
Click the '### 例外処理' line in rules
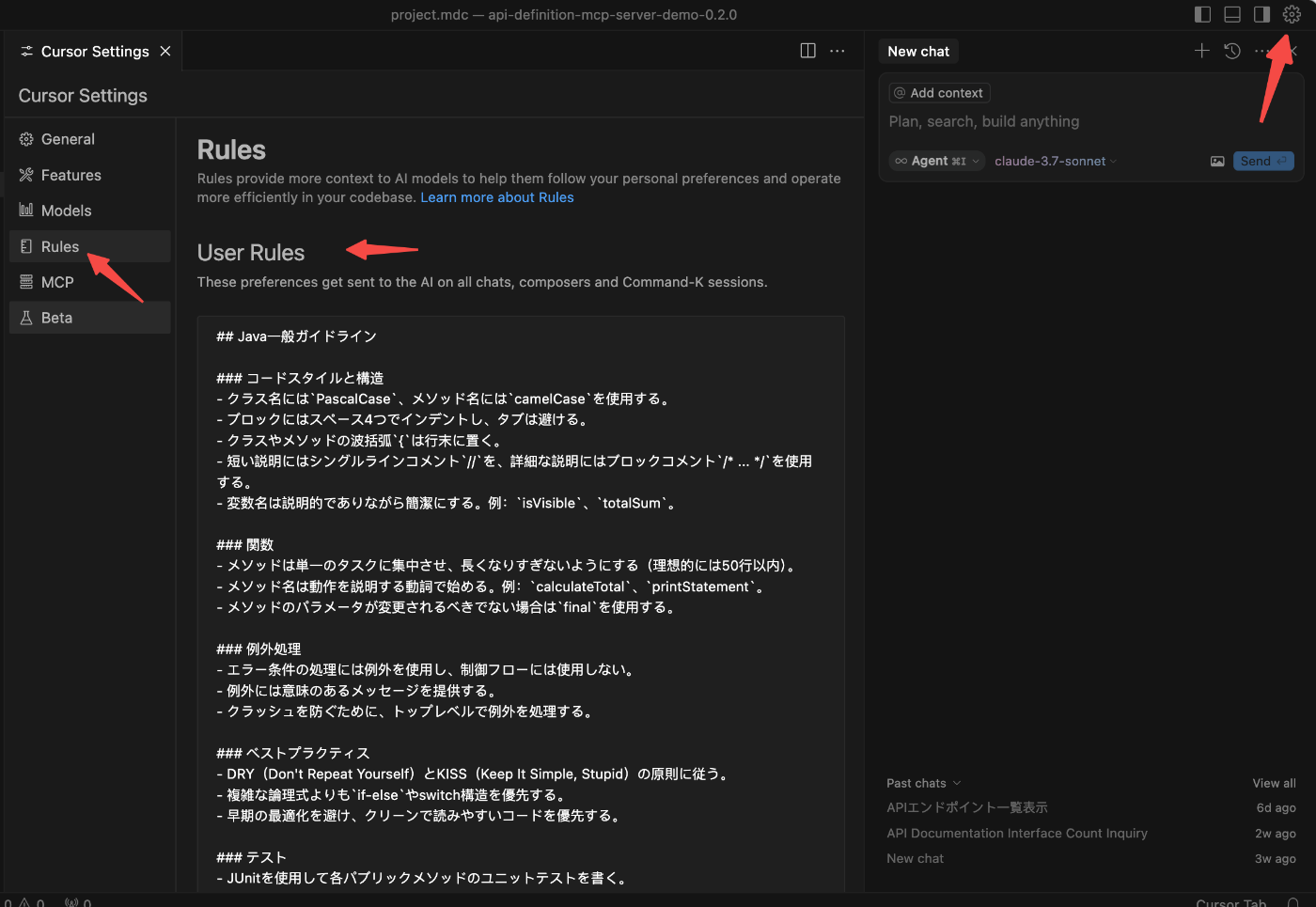pos(258,649)
